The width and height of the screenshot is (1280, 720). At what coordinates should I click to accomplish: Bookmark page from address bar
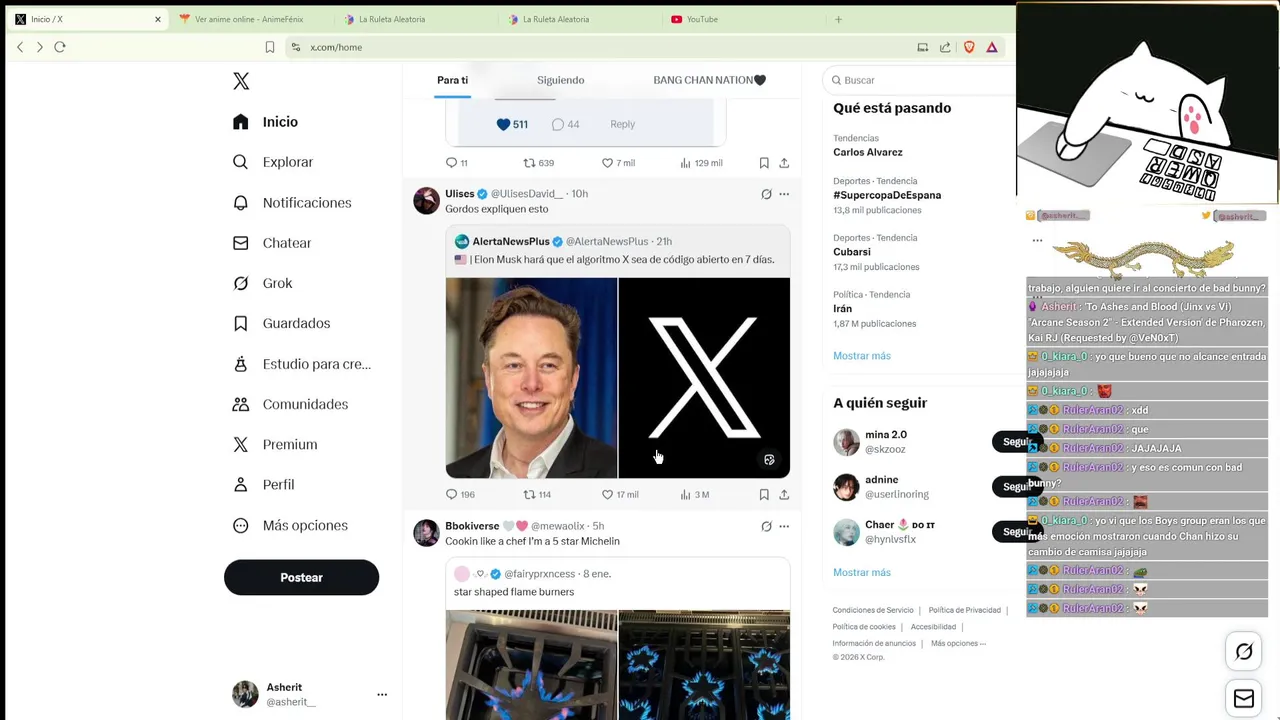(x=270, y=47)
